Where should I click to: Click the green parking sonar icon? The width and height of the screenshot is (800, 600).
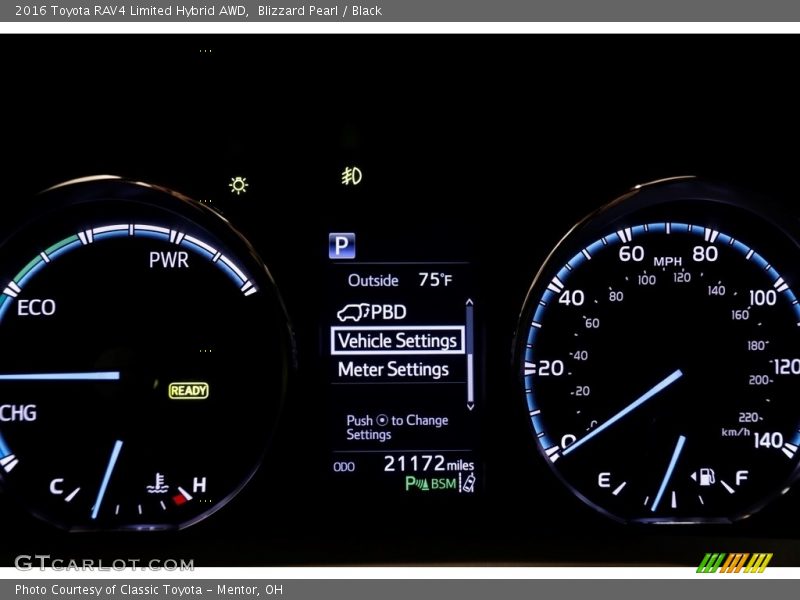(416, 484)
